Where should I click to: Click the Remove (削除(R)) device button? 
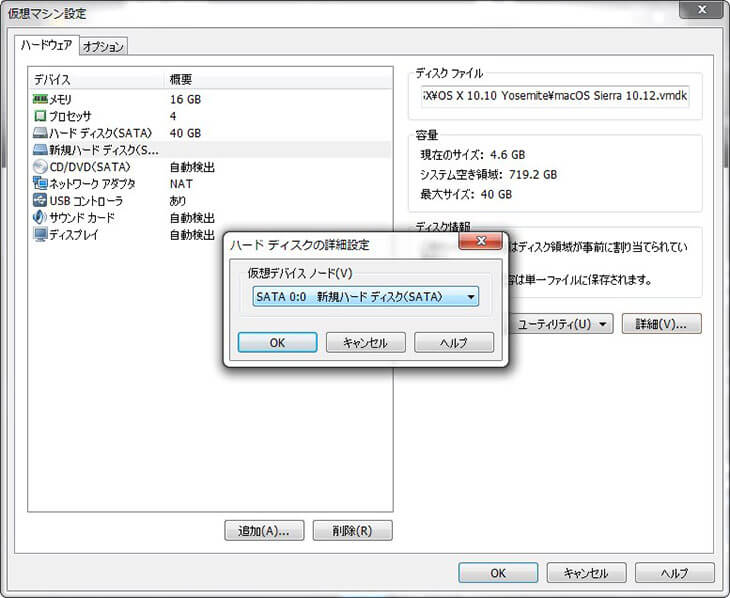(x=352, y=530)
